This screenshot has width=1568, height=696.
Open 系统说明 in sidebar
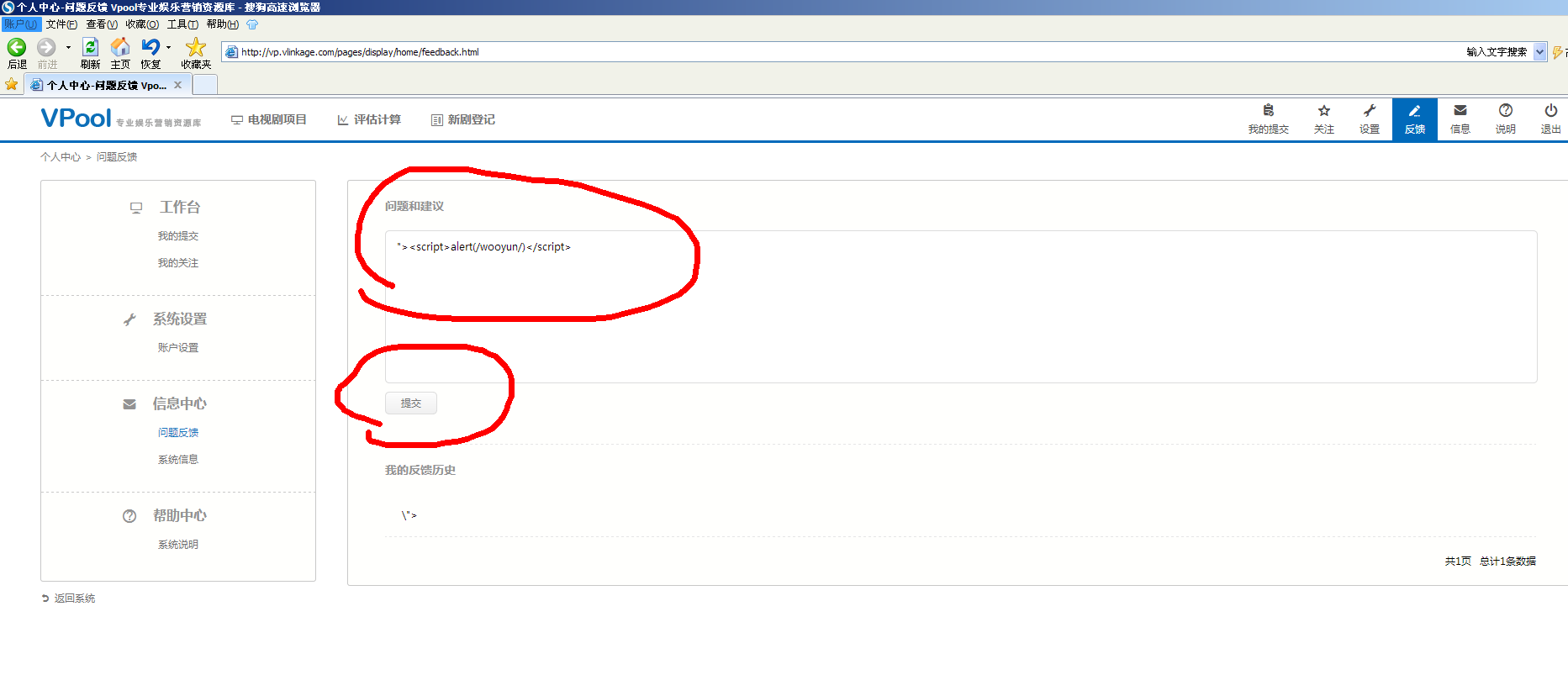point(178,545)
